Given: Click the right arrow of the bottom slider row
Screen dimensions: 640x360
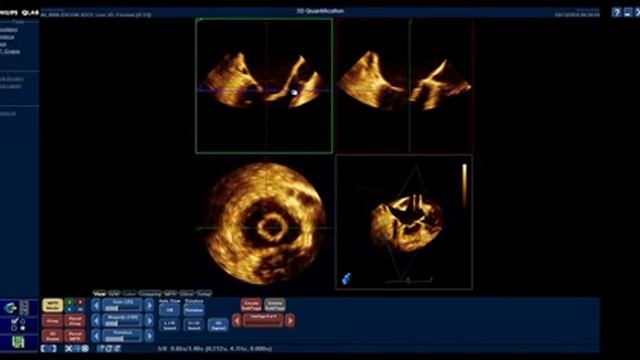Looking at the screenshot, I should tap(149, 336).
